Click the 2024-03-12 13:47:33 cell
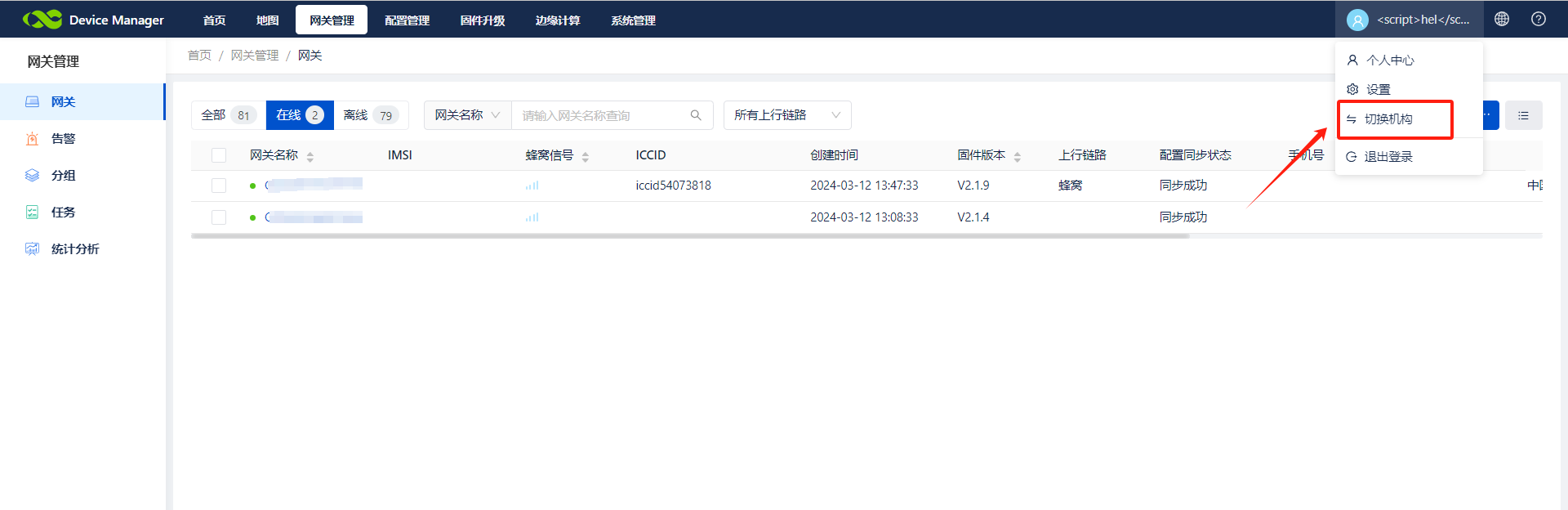1568x510 pixels. [864, 186]
